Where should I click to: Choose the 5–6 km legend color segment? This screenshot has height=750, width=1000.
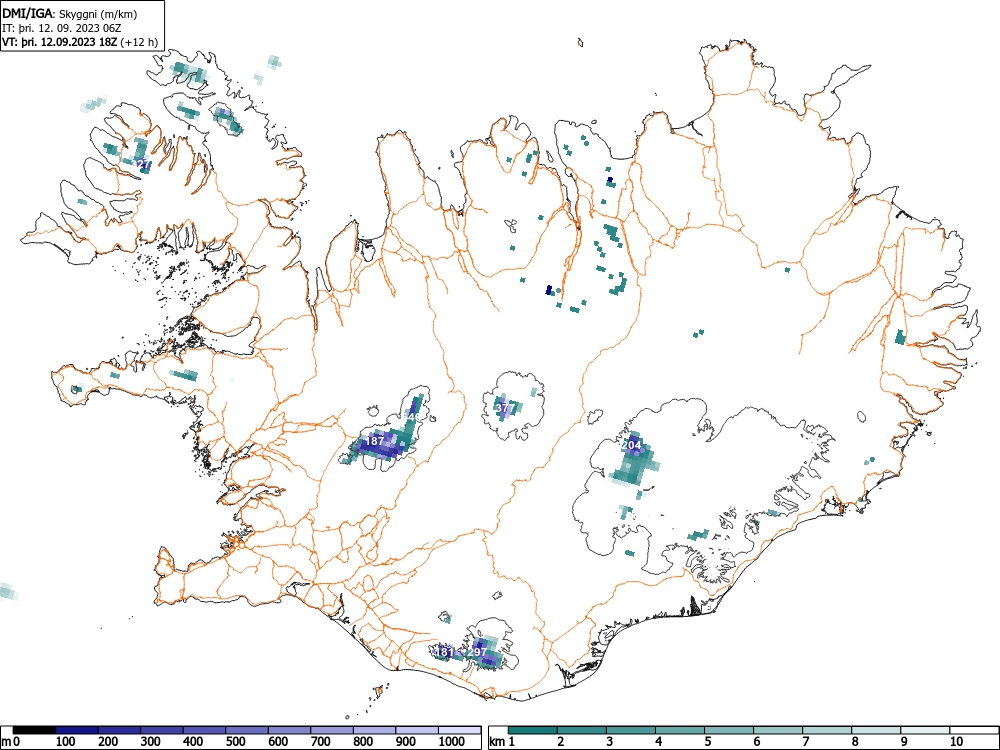point(729,730)
